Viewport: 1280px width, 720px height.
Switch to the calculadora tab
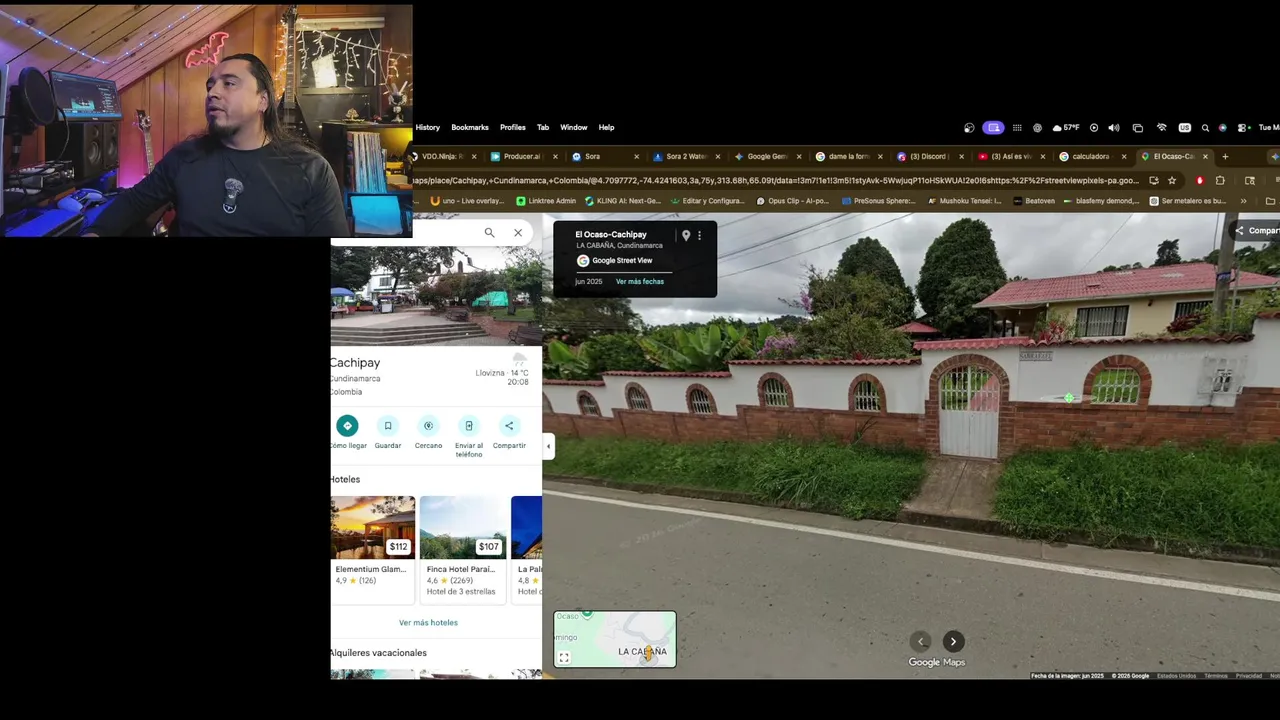pos(1091,157)
